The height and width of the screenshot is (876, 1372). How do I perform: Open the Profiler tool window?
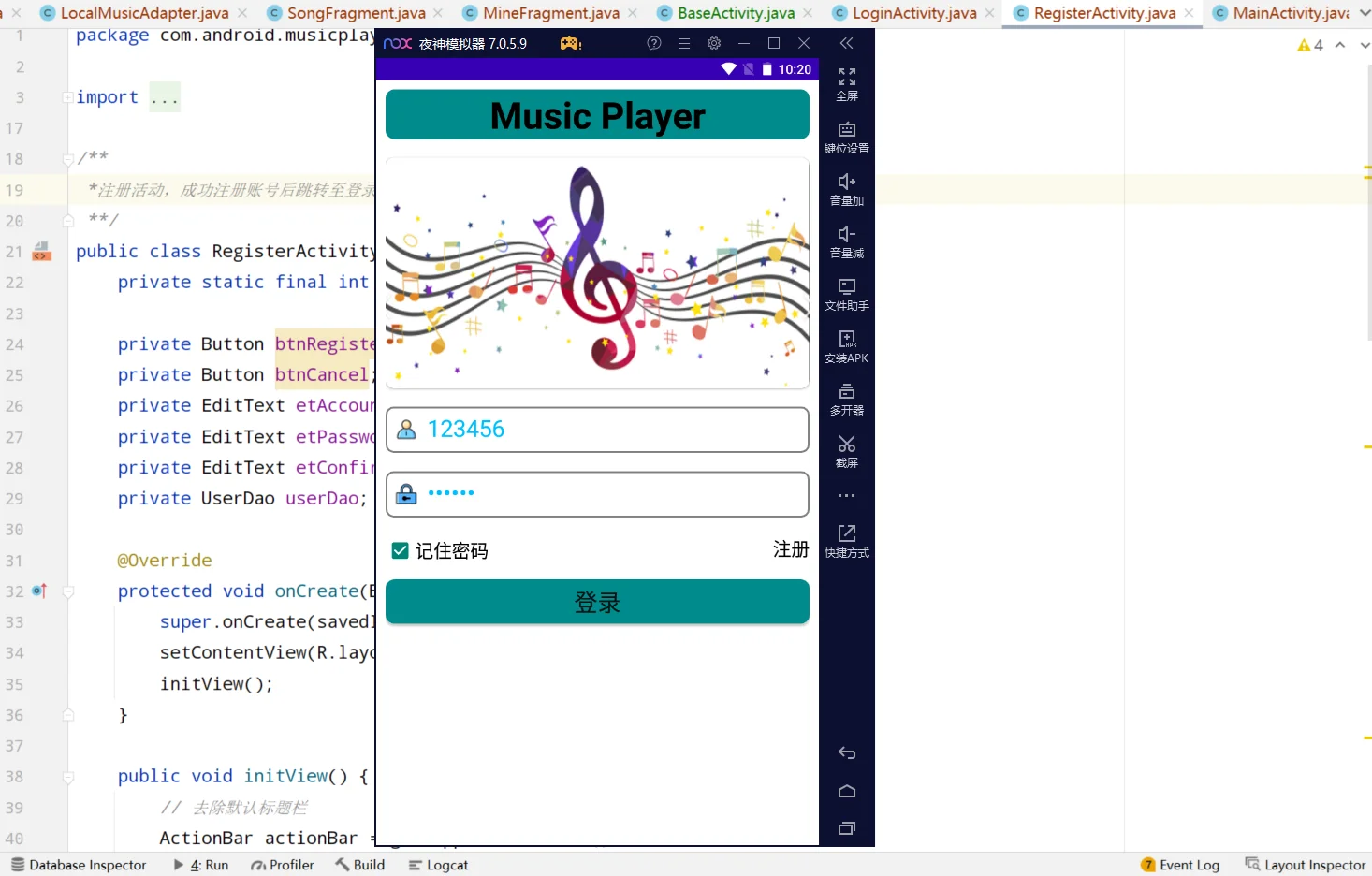[283, 865]
